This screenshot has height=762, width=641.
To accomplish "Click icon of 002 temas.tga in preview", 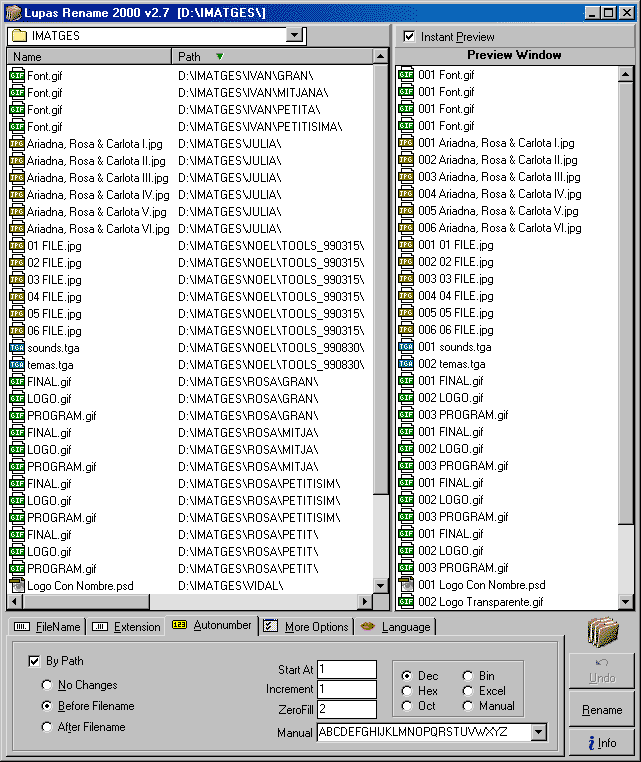I will point(406,364).
